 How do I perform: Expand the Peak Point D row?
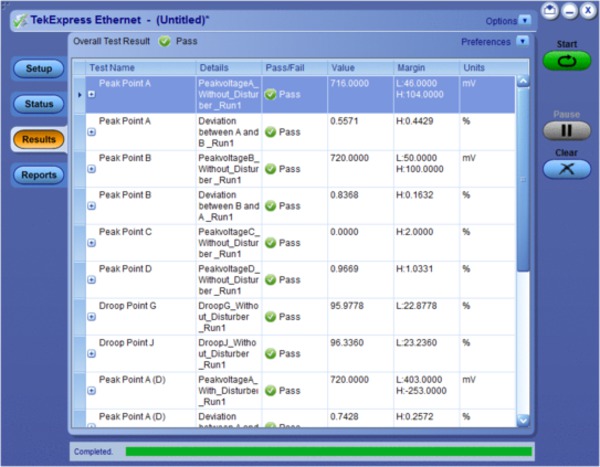point(92,280)
